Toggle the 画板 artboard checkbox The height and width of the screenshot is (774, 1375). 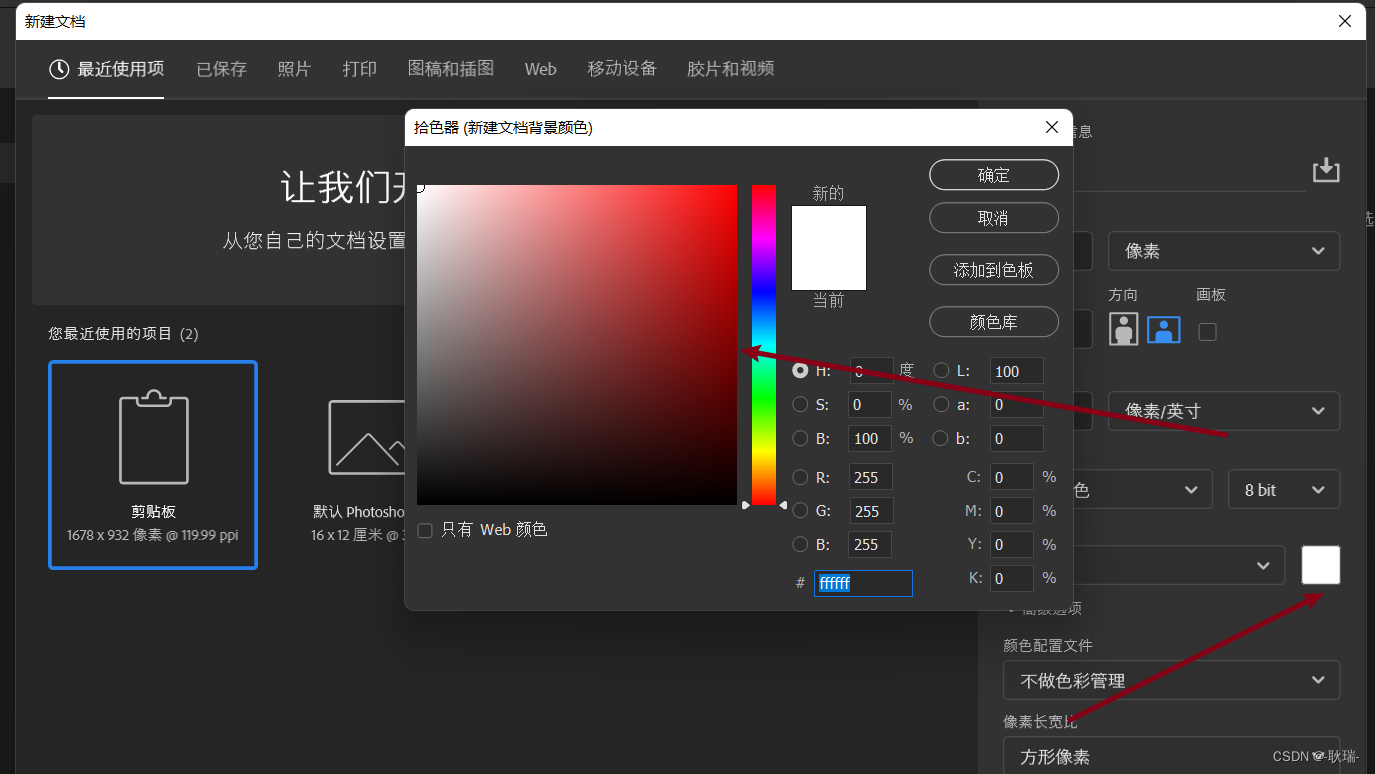coord(1208,331)
